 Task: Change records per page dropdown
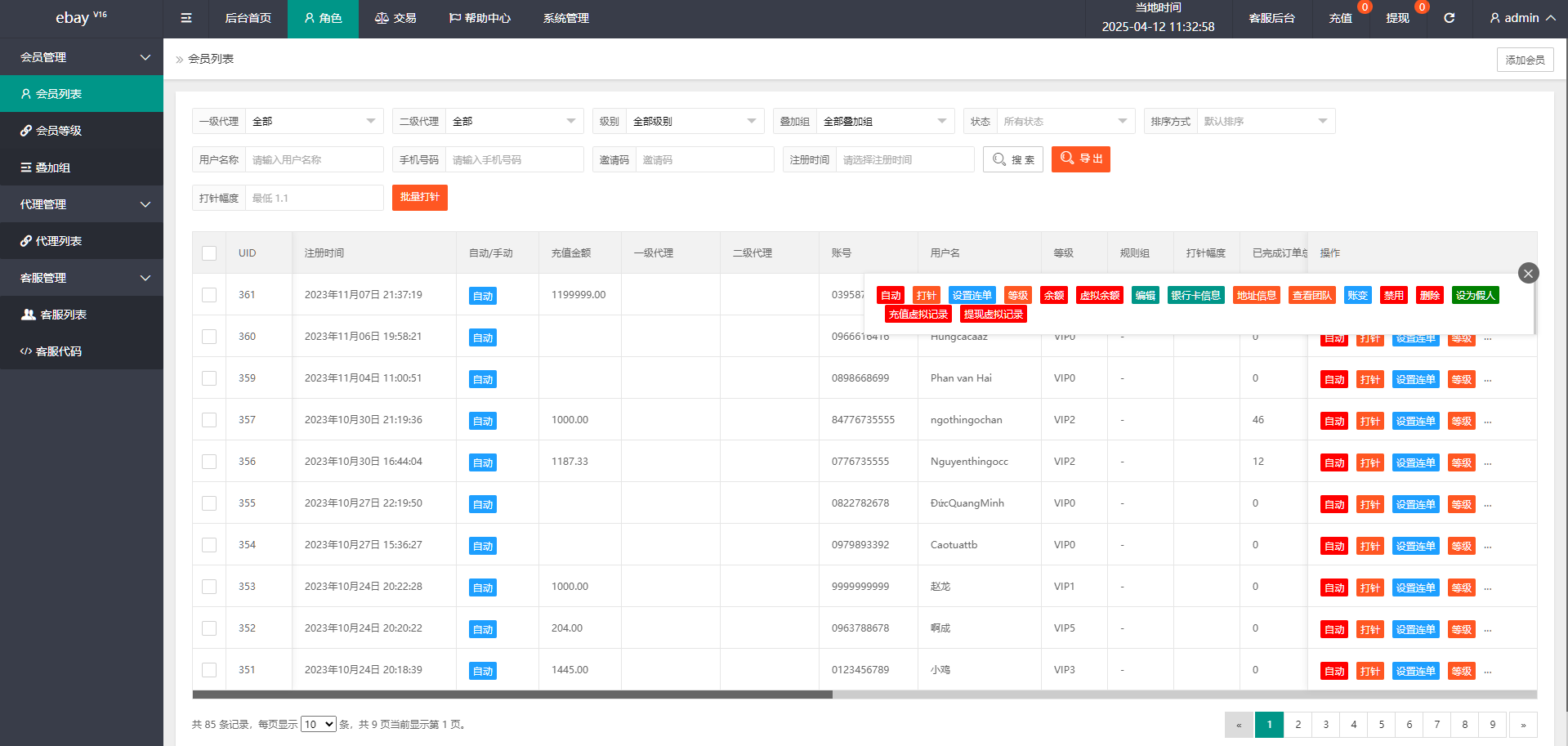(318, 725)
